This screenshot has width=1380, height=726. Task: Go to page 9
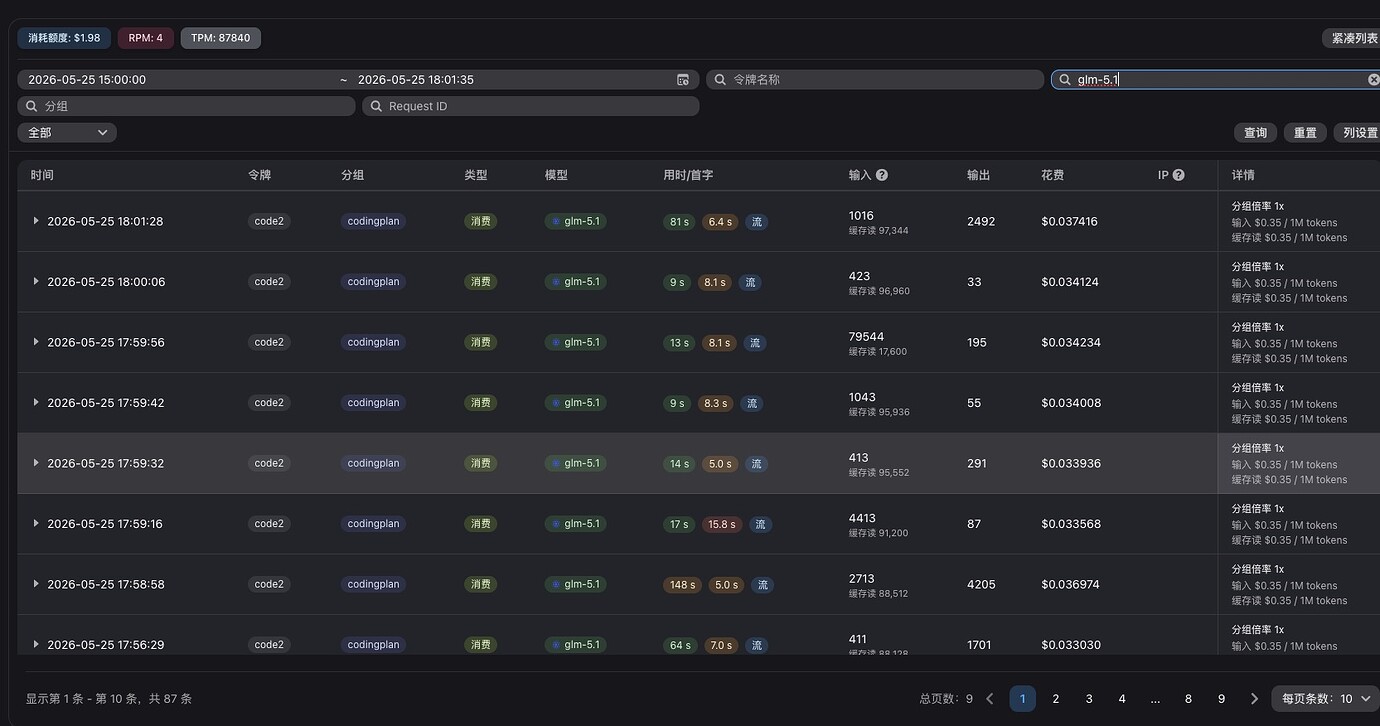coord(1221,699)
